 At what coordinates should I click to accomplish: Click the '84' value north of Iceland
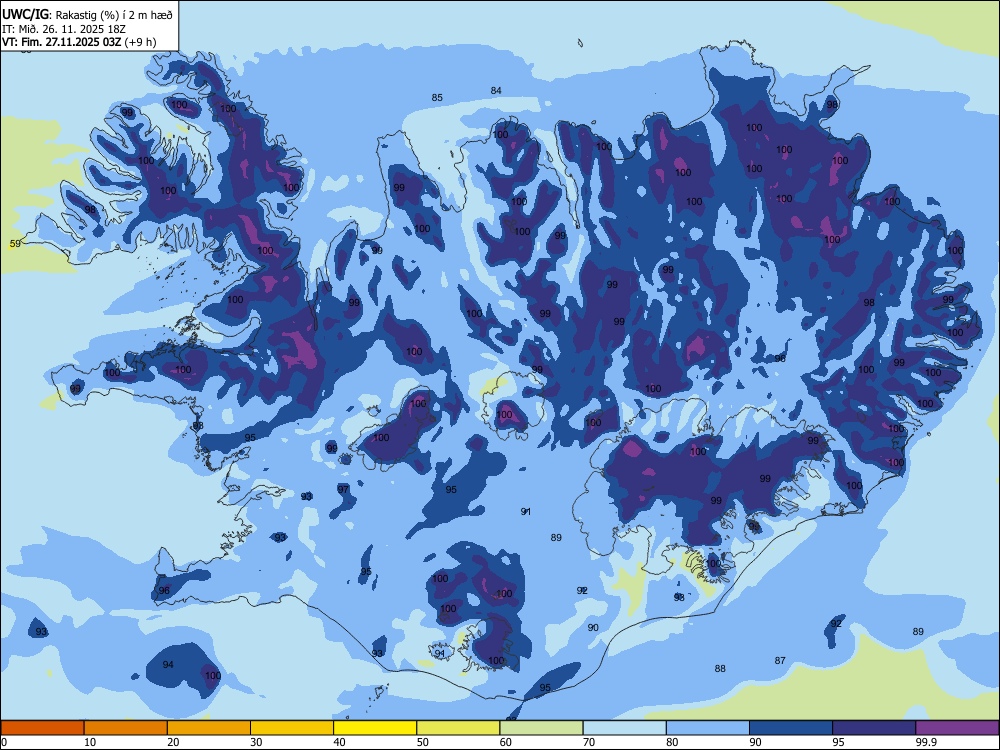coord(496,91)
